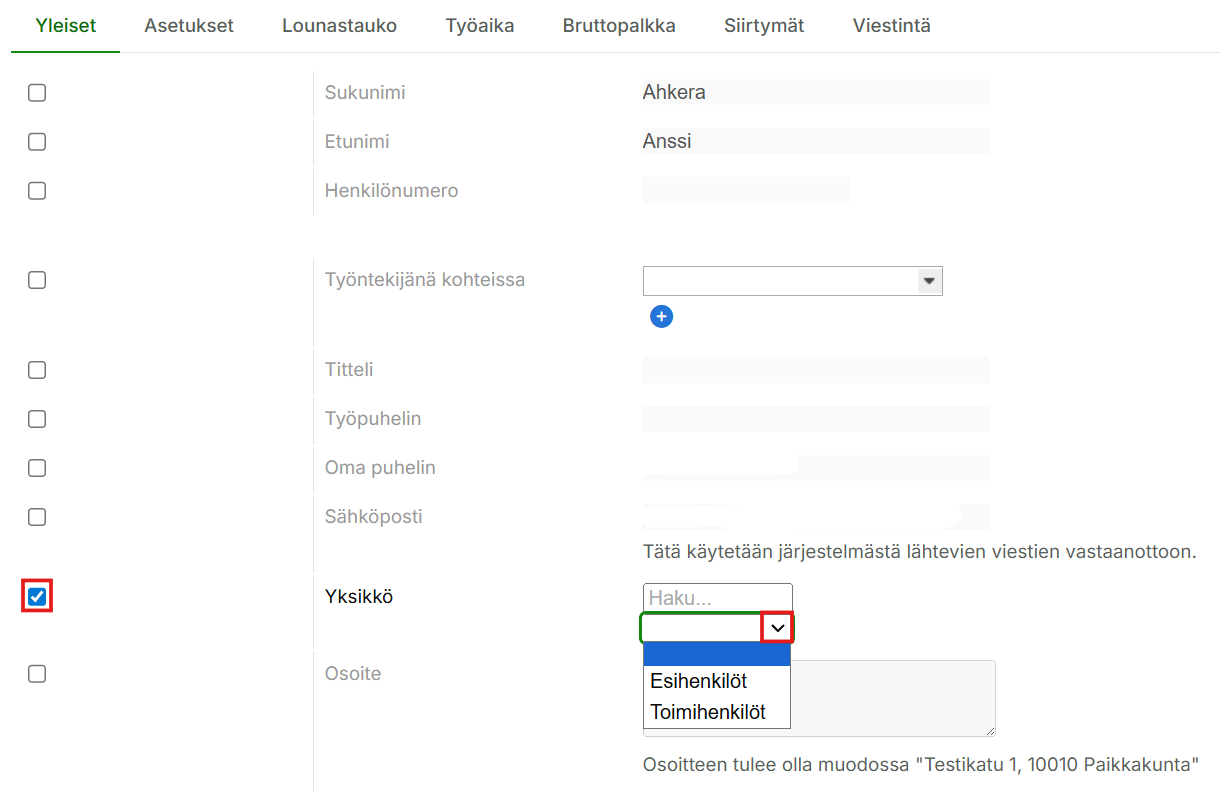
Task: Enable the Etunimi checkbox
Action: 37,142
